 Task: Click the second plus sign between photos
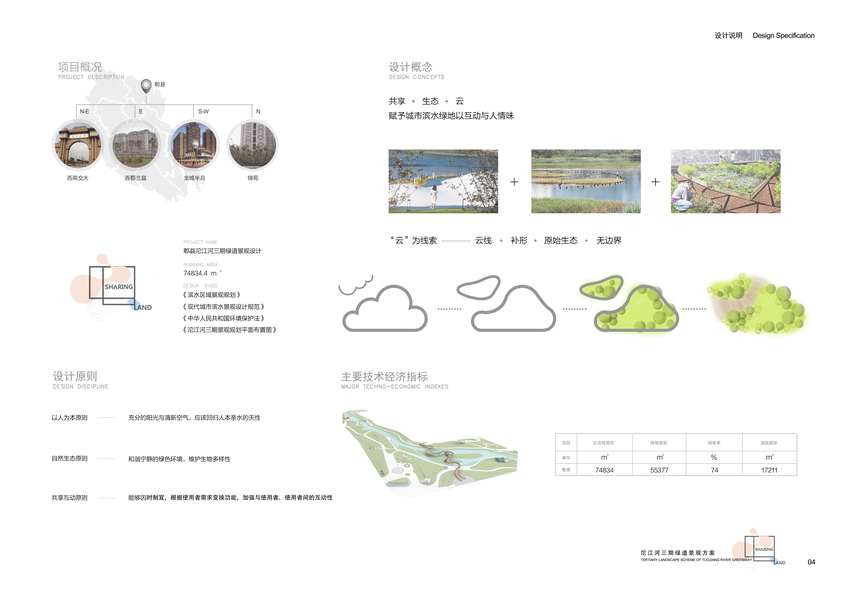click(x=655, y=182)
